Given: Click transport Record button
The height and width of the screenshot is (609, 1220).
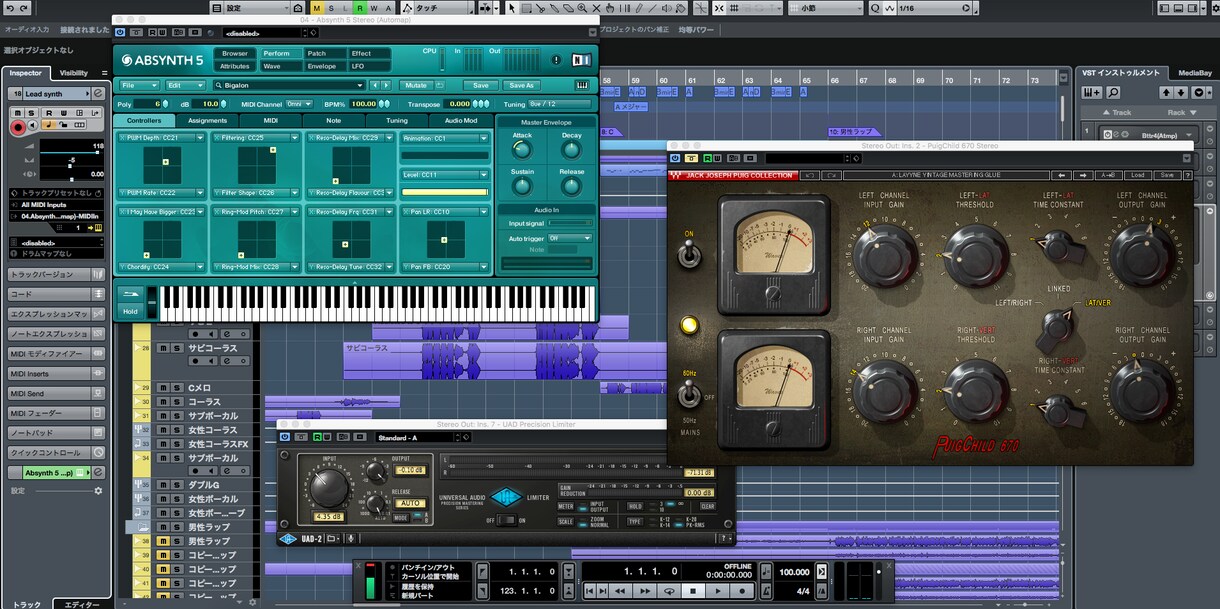Looking at the screenshot, I should 742,591.
